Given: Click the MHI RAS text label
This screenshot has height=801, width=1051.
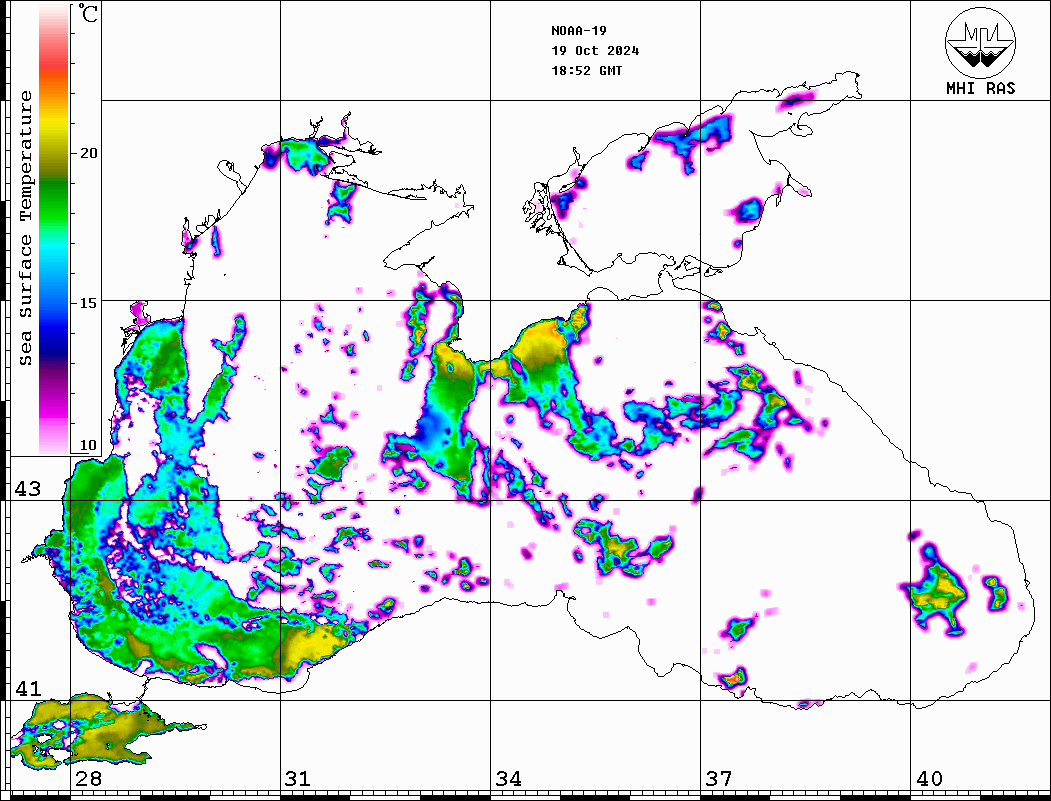Looking at the screenshot, I should coord(980,88).
